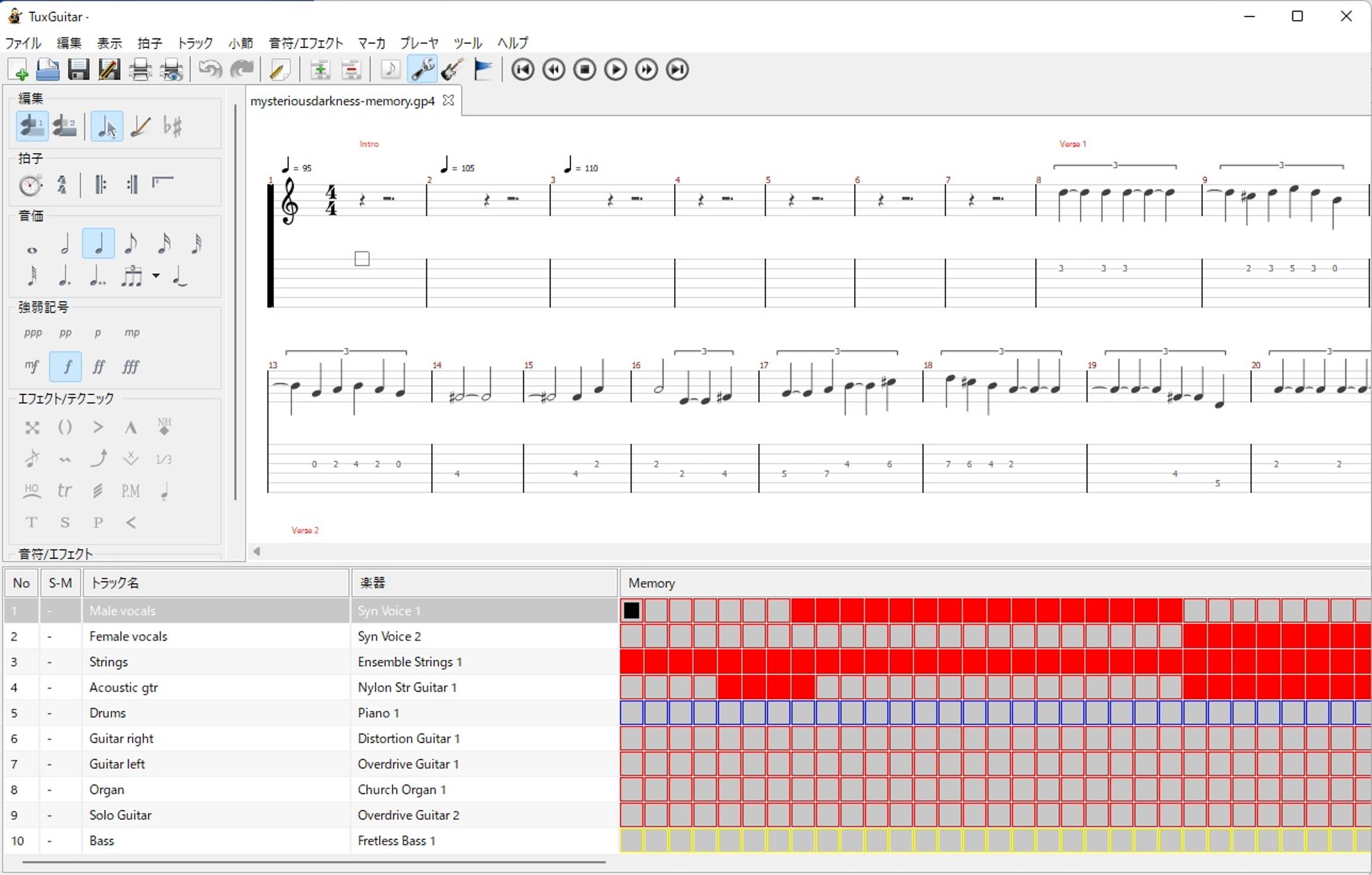Toggle the trill tr effect
1372x875 pixels.
[65, 491]
